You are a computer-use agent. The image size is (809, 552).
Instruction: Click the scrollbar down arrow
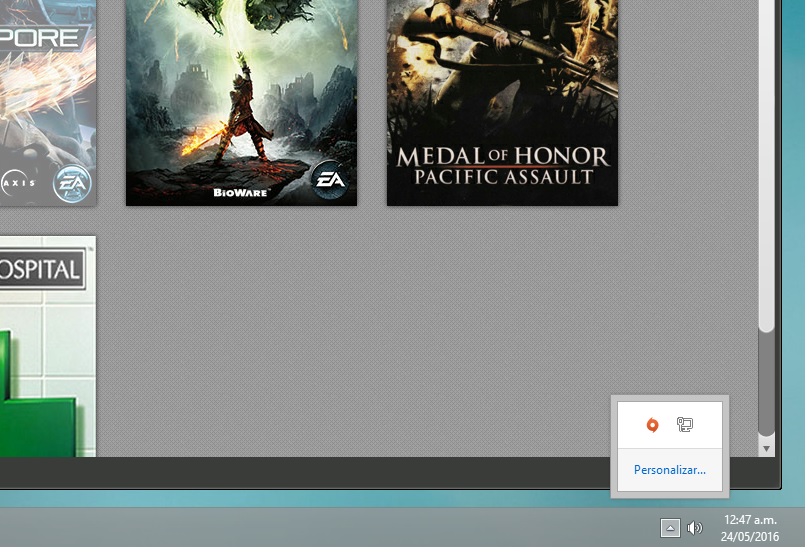766,449
